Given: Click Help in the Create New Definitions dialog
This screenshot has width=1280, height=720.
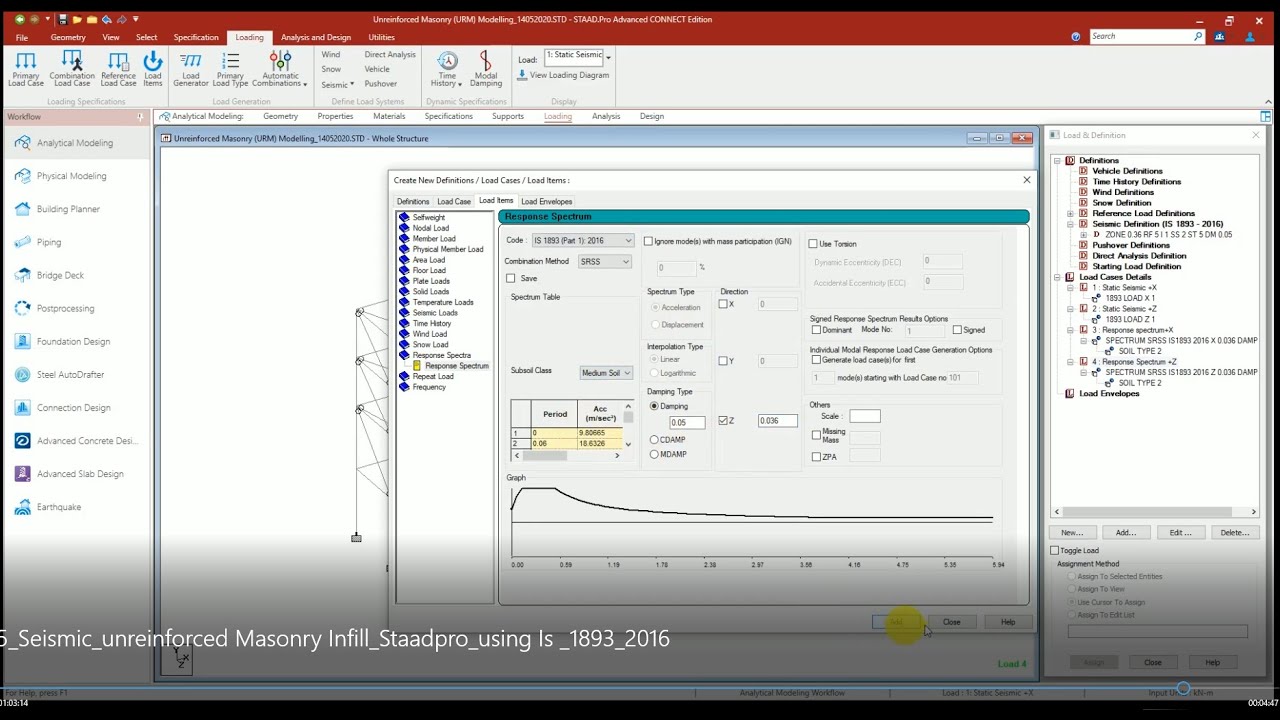Looking at the screenshot, I should click(1008, 622).
